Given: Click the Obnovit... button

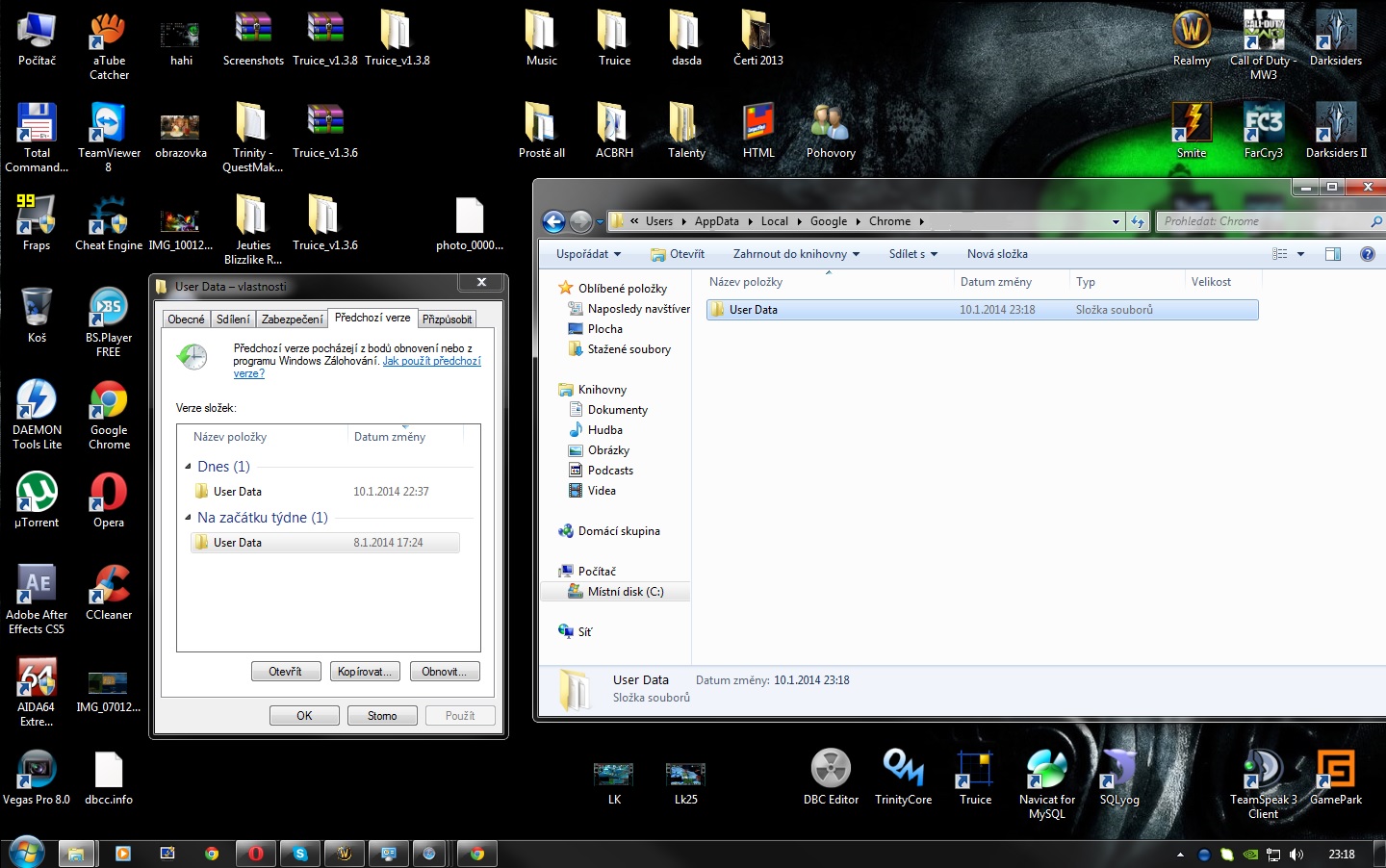Looking at the screenshot, I should [x=444, y=672].
